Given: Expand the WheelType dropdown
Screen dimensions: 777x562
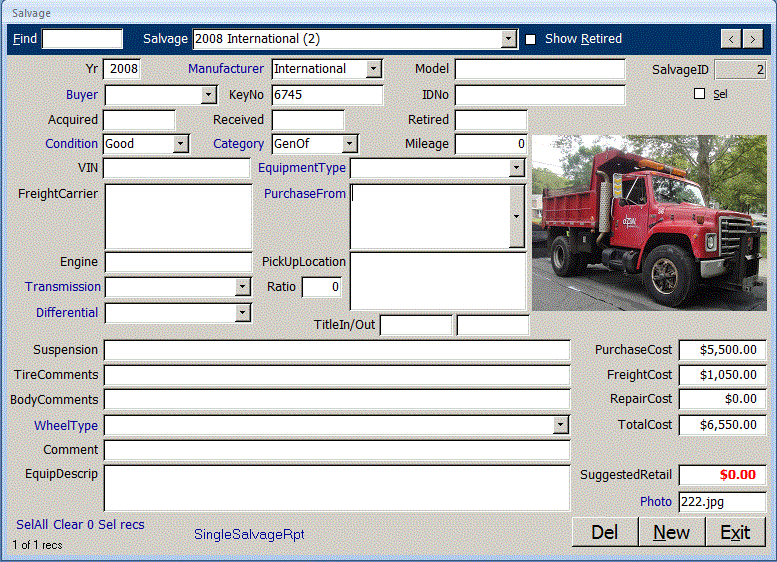Looking at the screenshot, I should coord(561,426).
